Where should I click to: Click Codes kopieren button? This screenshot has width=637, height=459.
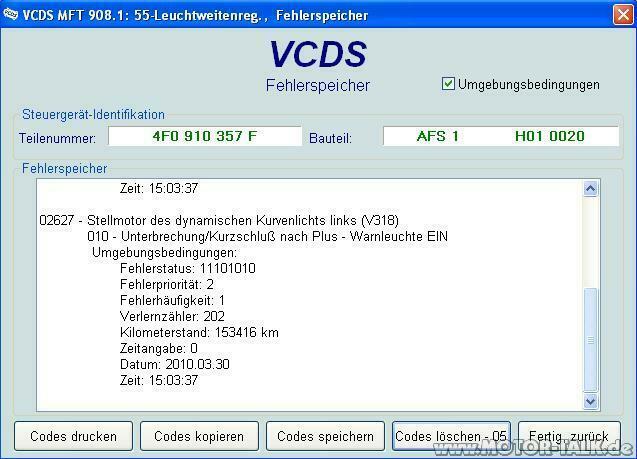click(x=199, y=436)
